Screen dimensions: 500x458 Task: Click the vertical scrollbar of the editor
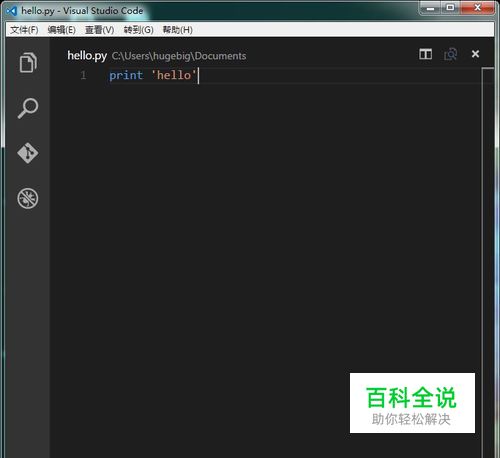coord(488,262)
